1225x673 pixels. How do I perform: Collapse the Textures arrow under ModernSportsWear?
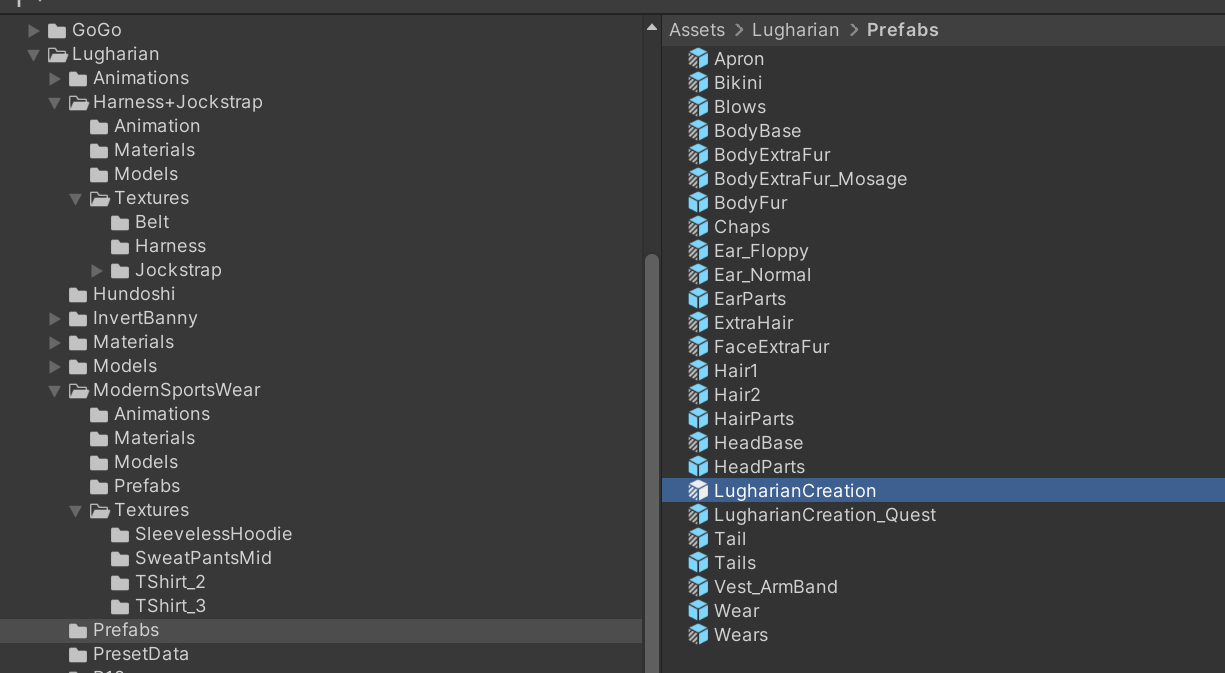[76, 510]
